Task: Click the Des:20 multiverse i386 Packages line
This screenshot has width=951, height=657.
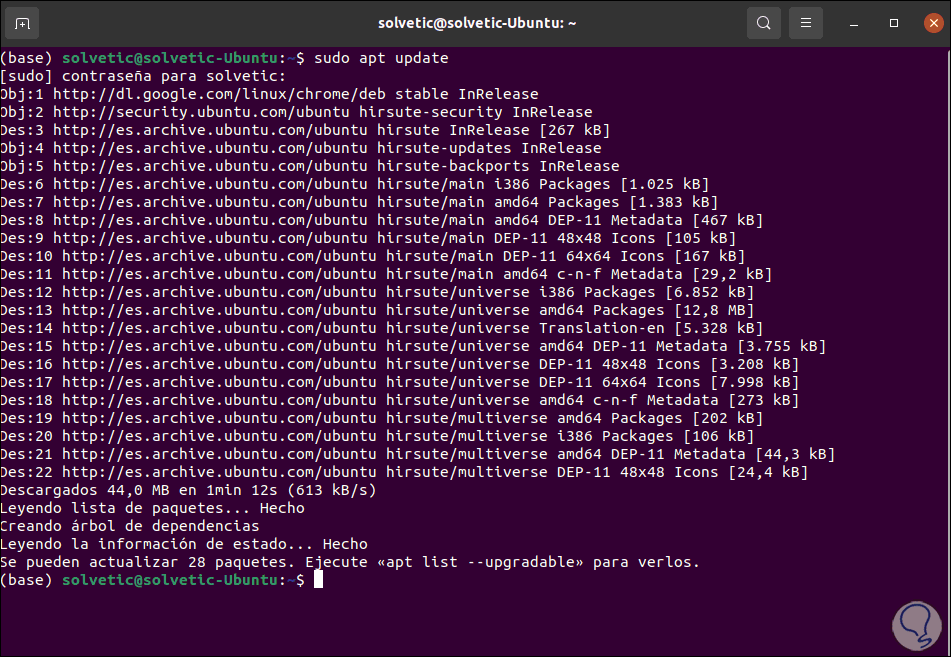Action: pos(377,436)
